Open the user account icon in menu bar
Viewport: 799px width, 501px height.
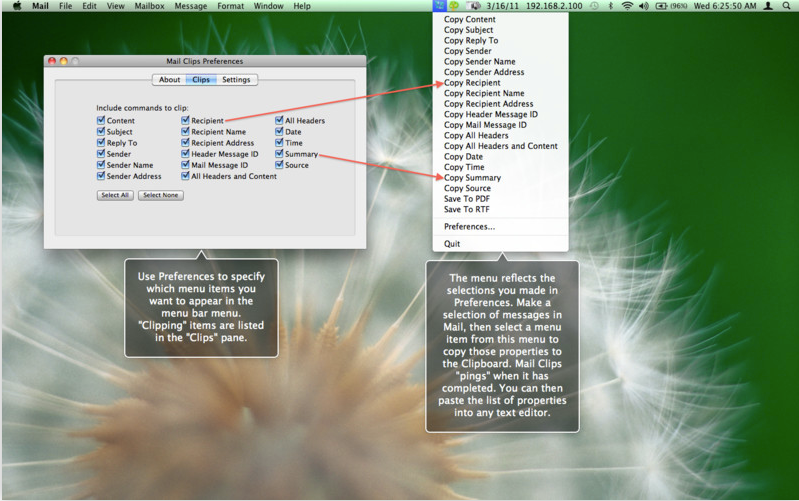[768, 6]
